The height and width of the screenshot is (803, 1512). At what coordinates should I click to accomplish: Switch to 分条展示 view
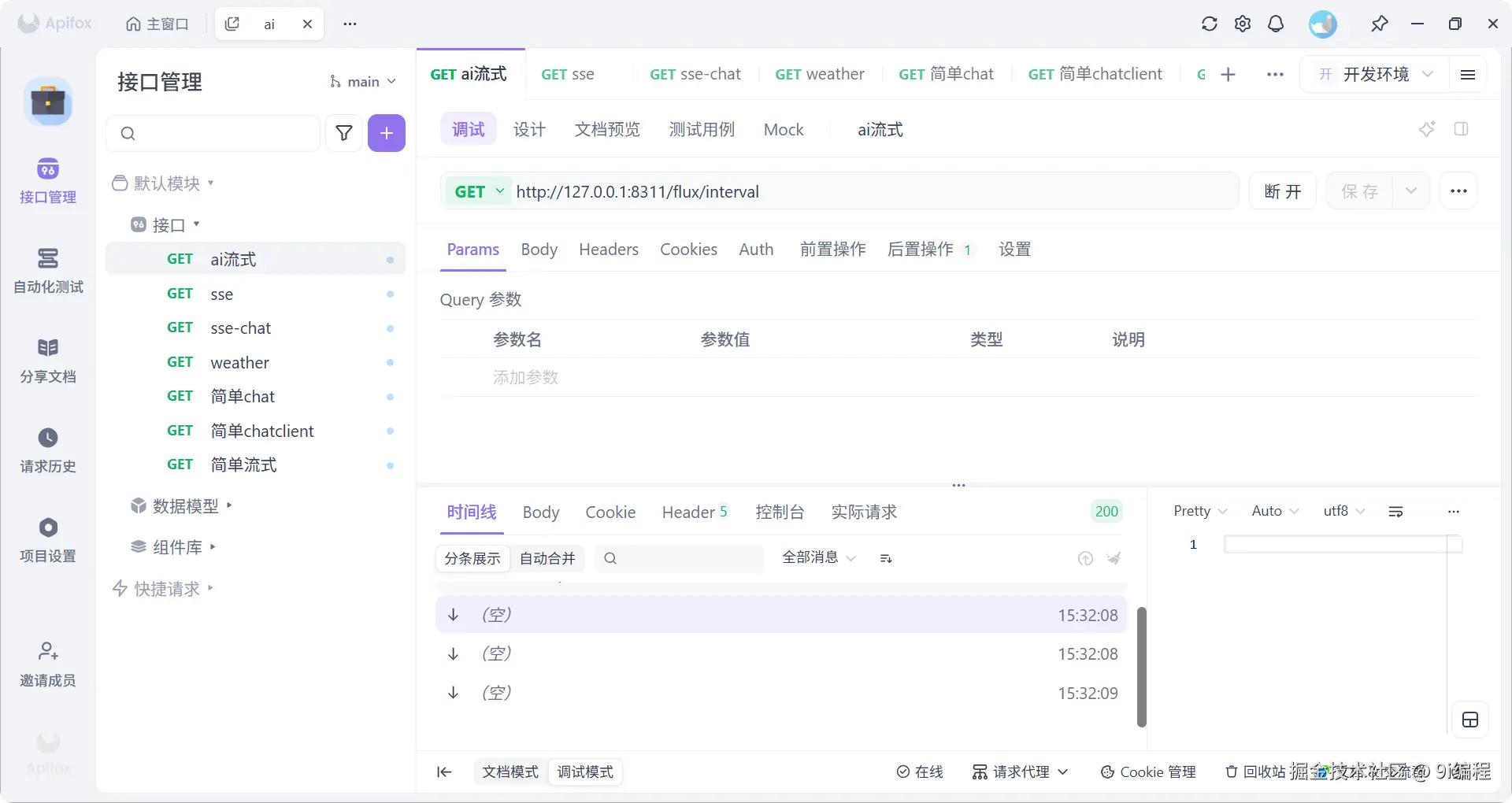pyautogui.click(x=472, y=558)
